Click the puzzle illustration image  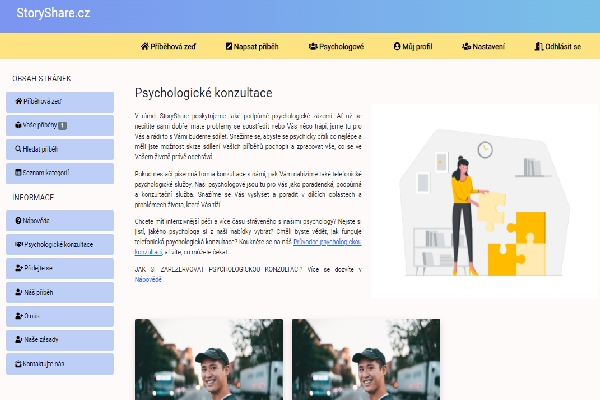(x=484, y=200)
